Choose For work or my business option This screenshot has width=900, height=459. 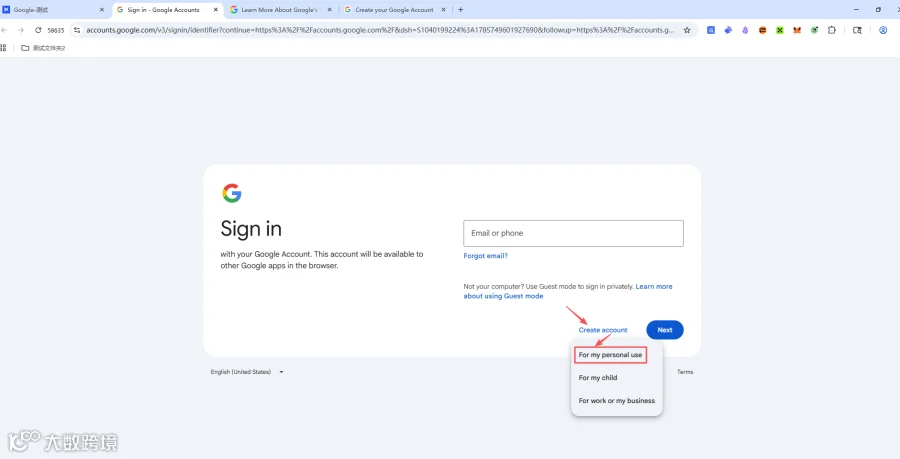(616, 400)
